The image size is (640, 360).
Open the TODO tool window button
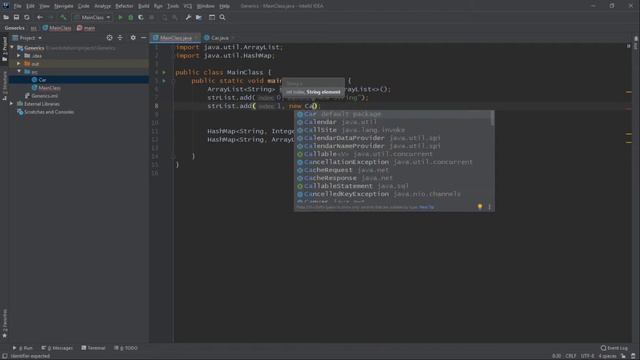coord(126,348)
